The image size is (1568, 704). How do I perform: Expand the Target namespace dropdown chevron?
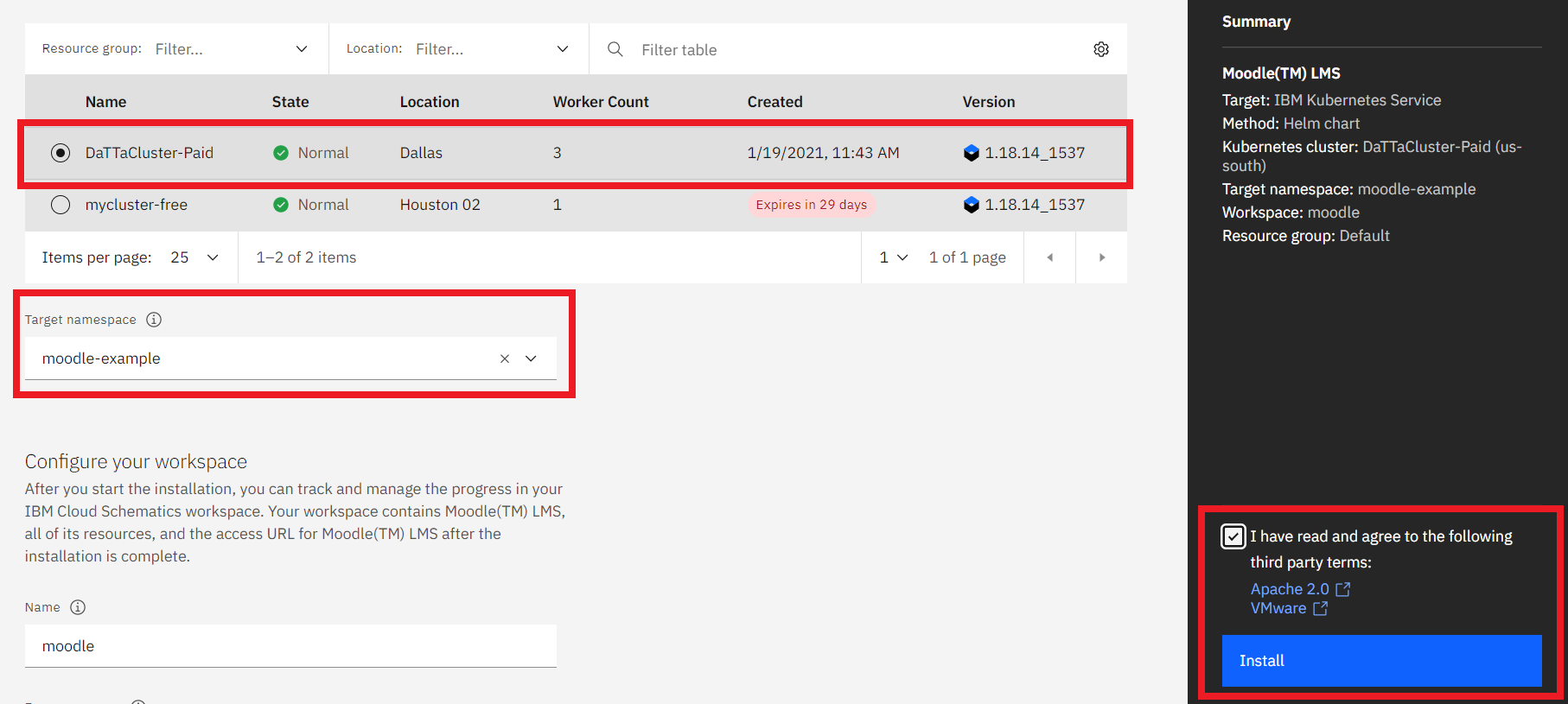click(531, 358)
